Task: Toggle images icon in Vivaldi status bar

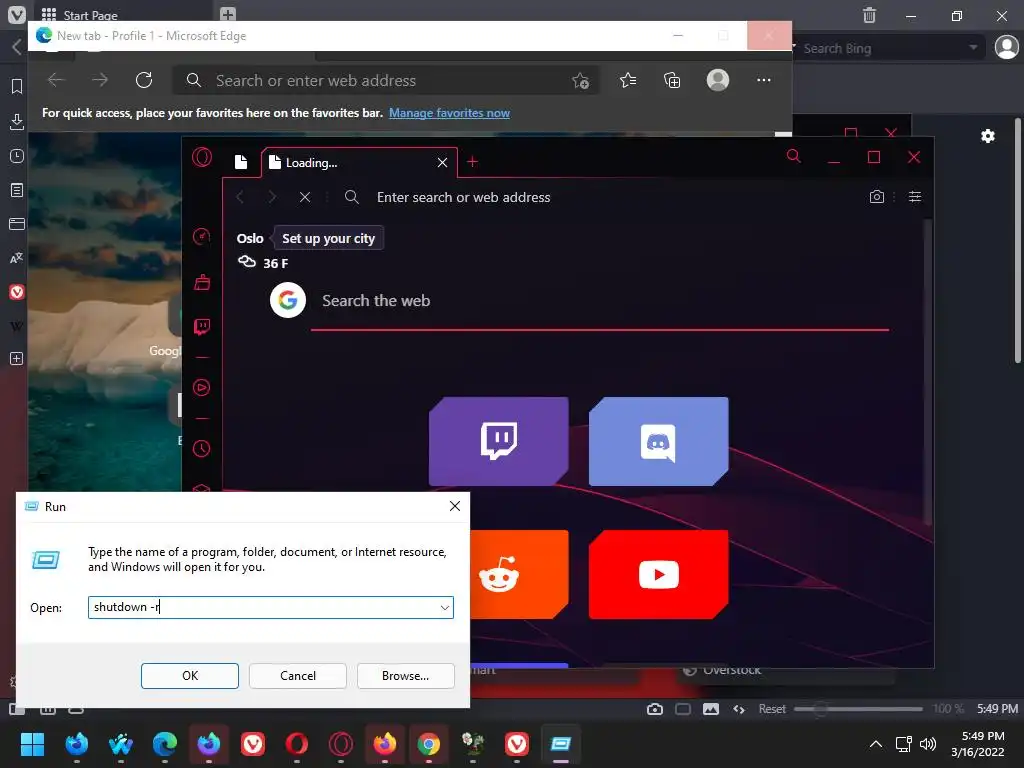Action: 711,709
